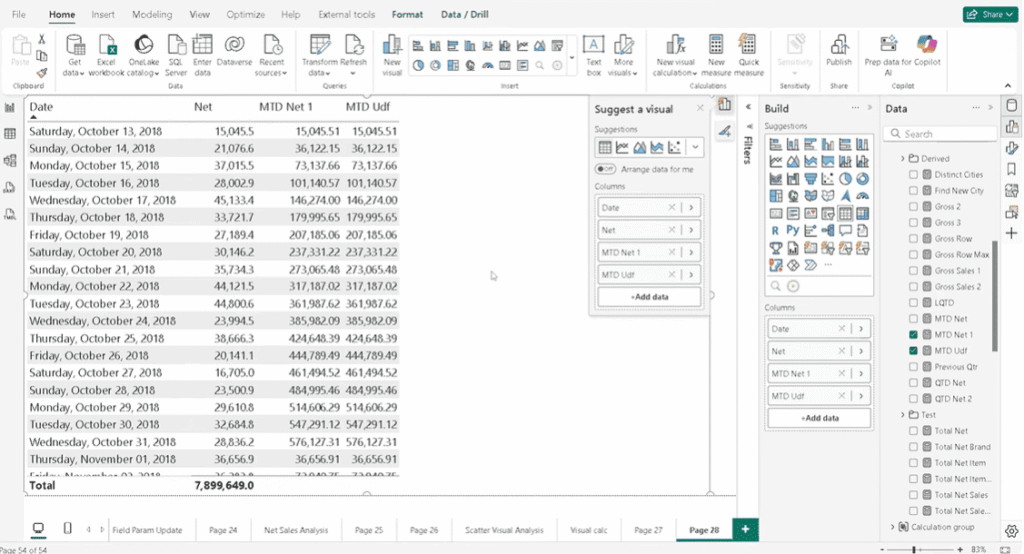Connect to SQL Server source
The image size is (1024, 554).
coord(176,55)
